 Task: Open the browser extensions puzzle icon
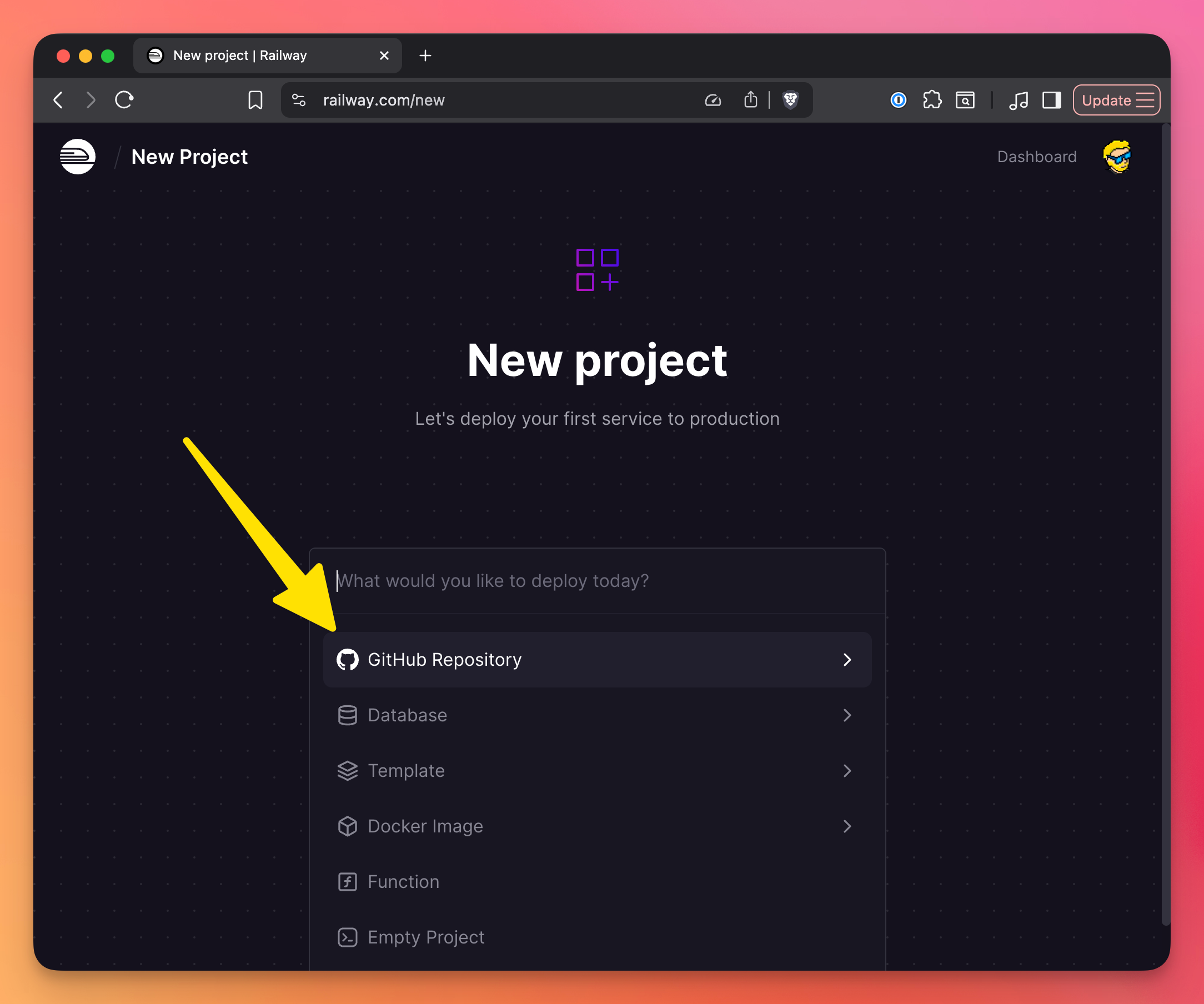click(932, 101)
